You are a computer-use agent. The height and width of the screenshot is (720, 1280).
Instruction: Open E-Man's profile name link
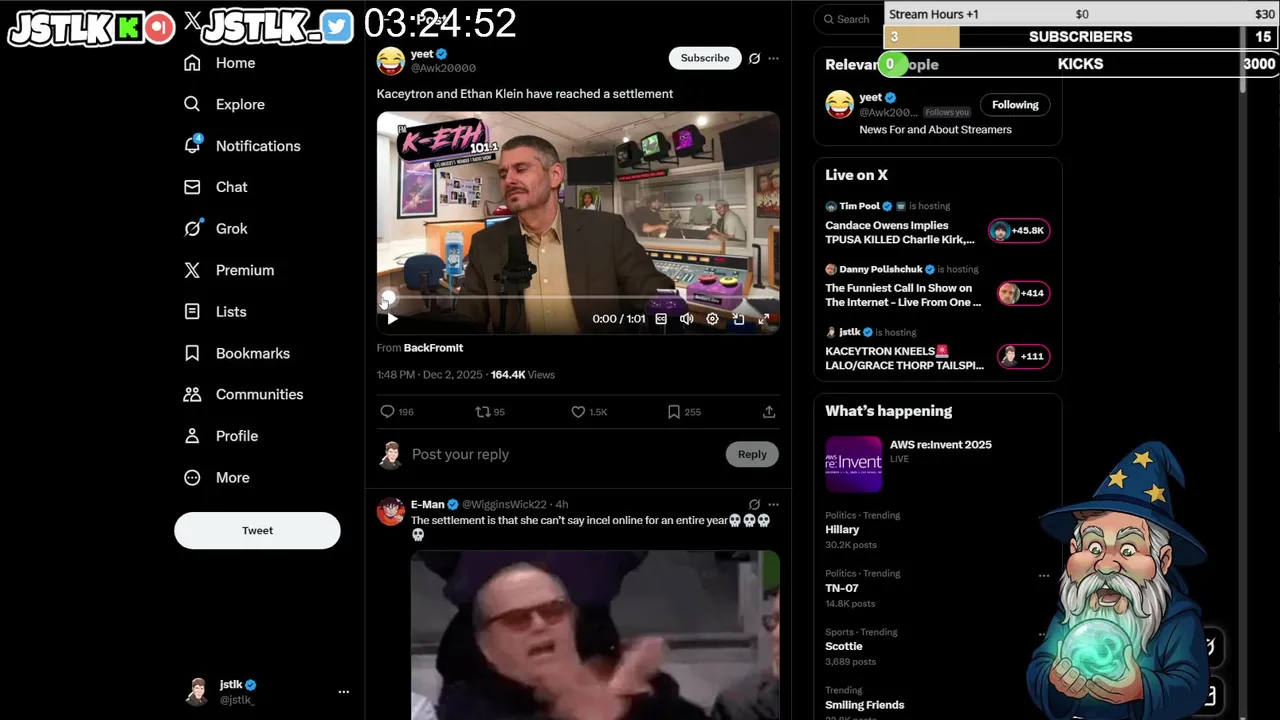[x=427, y=505]
